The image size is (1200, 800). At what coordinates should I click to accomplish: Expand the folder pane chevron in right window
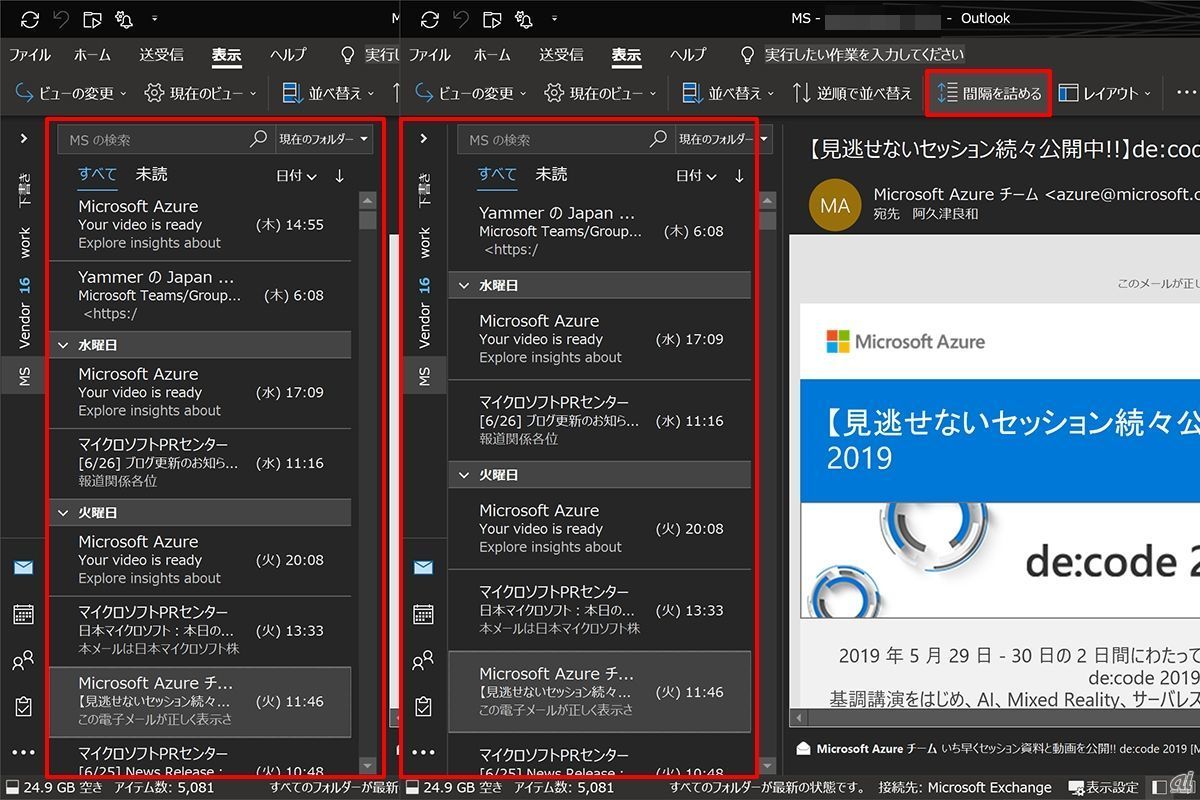423,139
